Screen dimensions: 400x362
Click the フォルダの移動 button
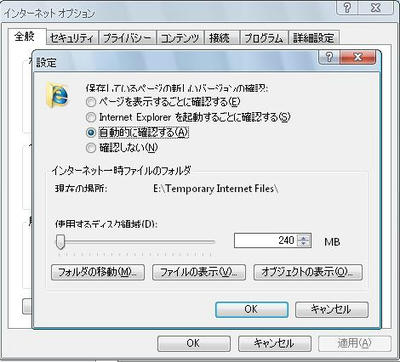pyautogui.click(x=98, y=272)
